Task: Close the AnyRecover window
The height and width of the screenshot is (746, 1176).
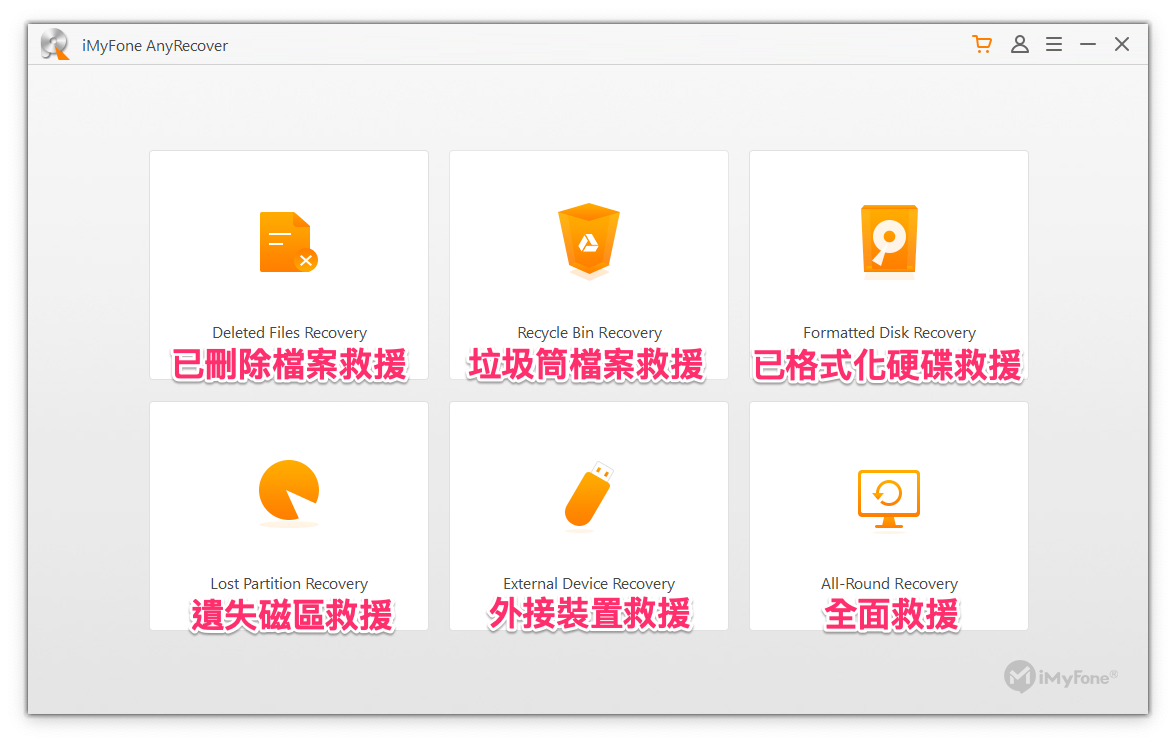Action: (x=1122, y=44)
